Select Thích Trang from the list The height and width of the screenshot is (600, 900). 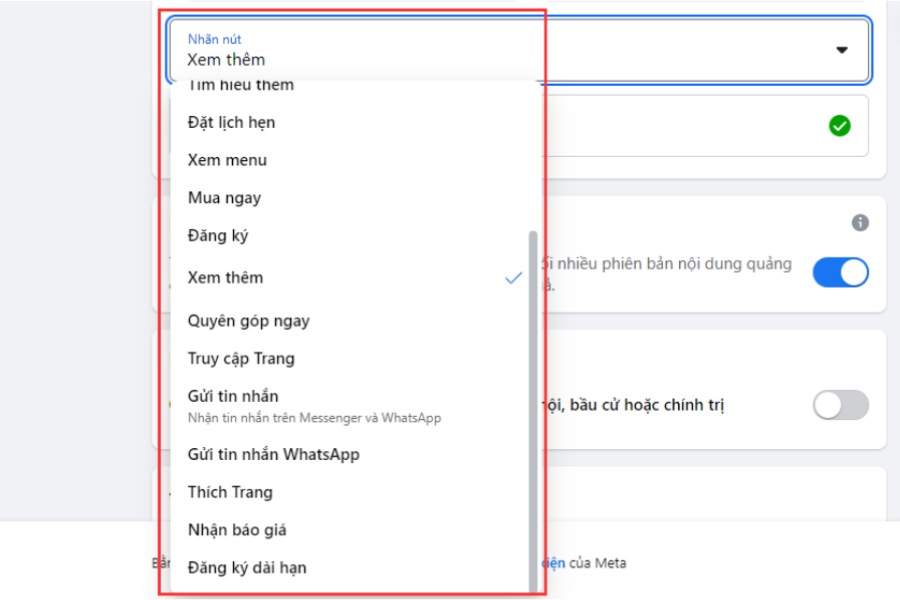click(x=230, y=492)
